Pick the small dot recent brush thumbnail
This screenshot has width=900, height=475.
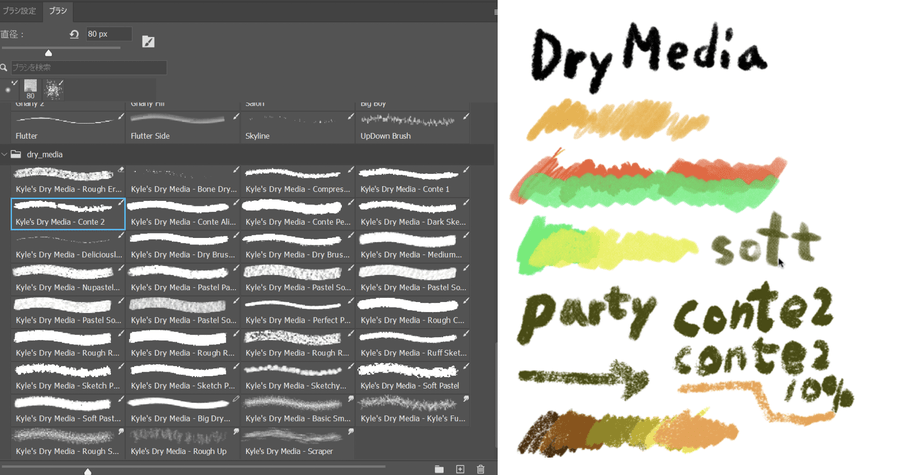click(x=10, y=89)
